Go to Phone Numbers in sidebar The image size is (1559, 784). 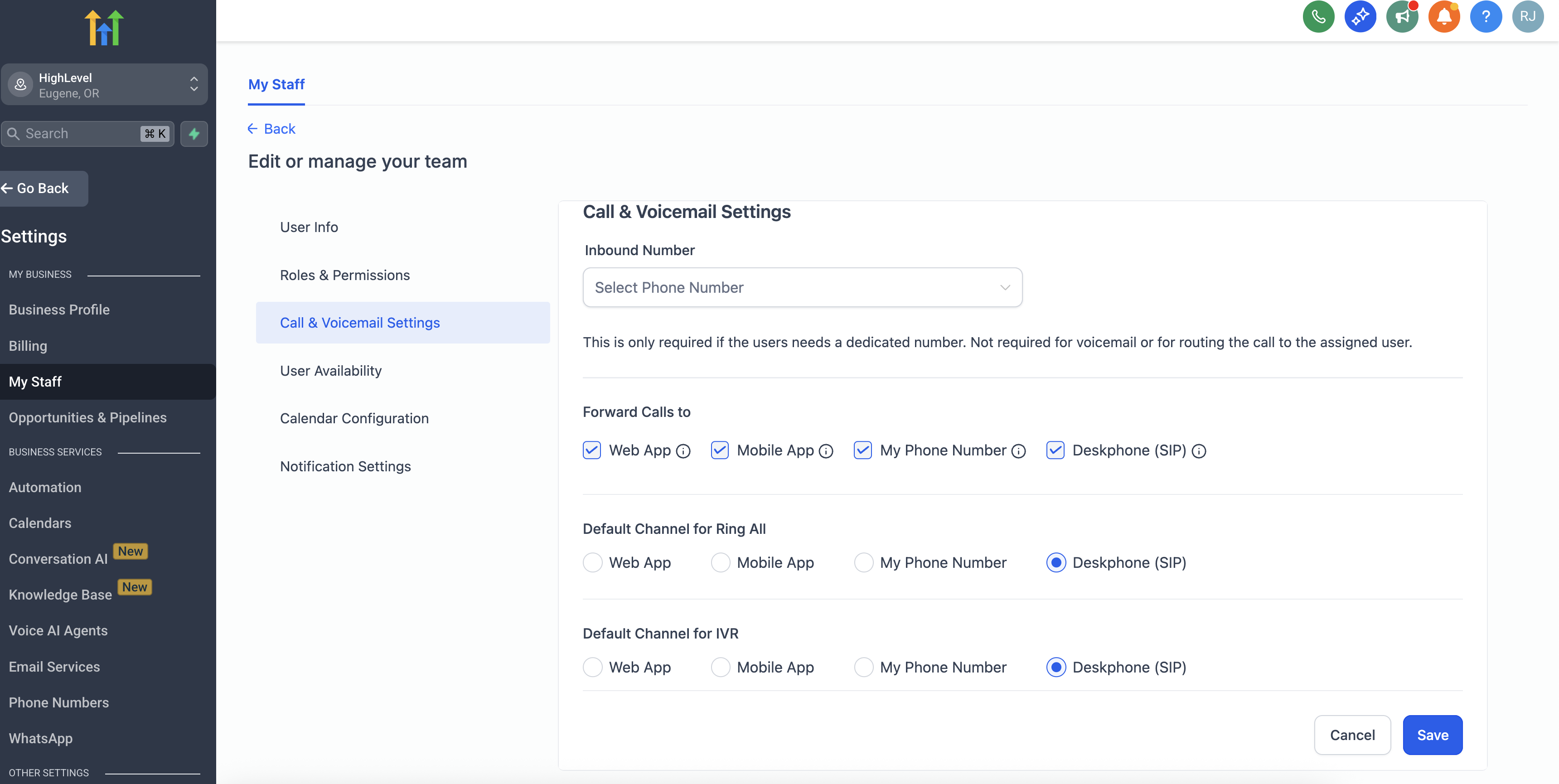pyautogui.click(x=59, y=702)
